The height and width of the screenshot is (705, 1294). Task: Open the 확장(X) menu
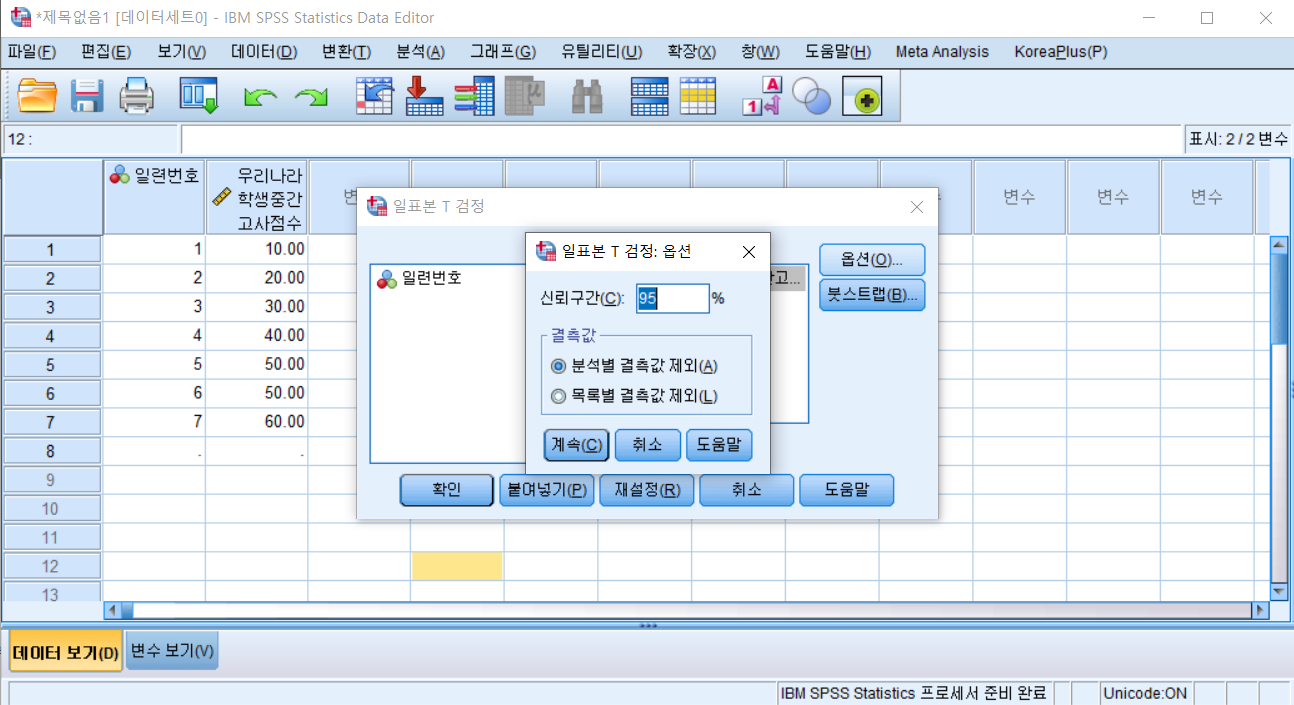pyautogui.click(x=692, y=52)
